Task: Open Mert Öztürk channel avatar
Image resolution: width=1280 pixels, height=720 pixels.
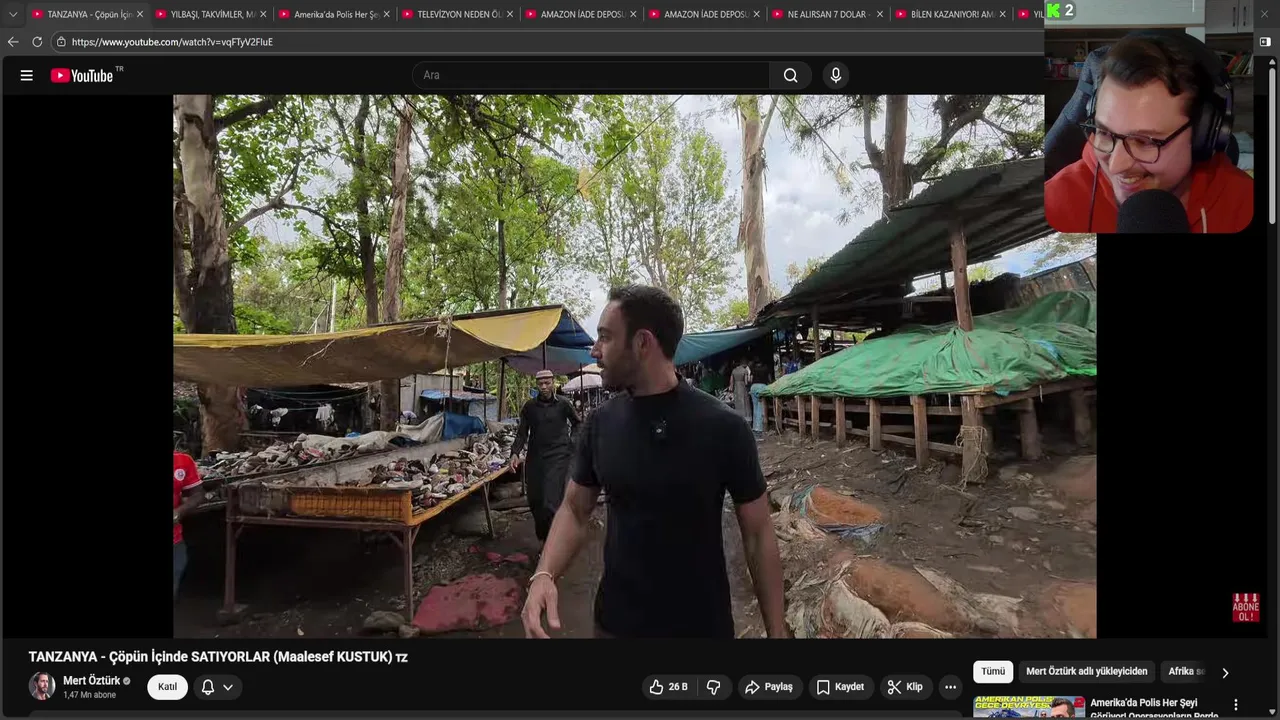Action: tap(42, 686)
